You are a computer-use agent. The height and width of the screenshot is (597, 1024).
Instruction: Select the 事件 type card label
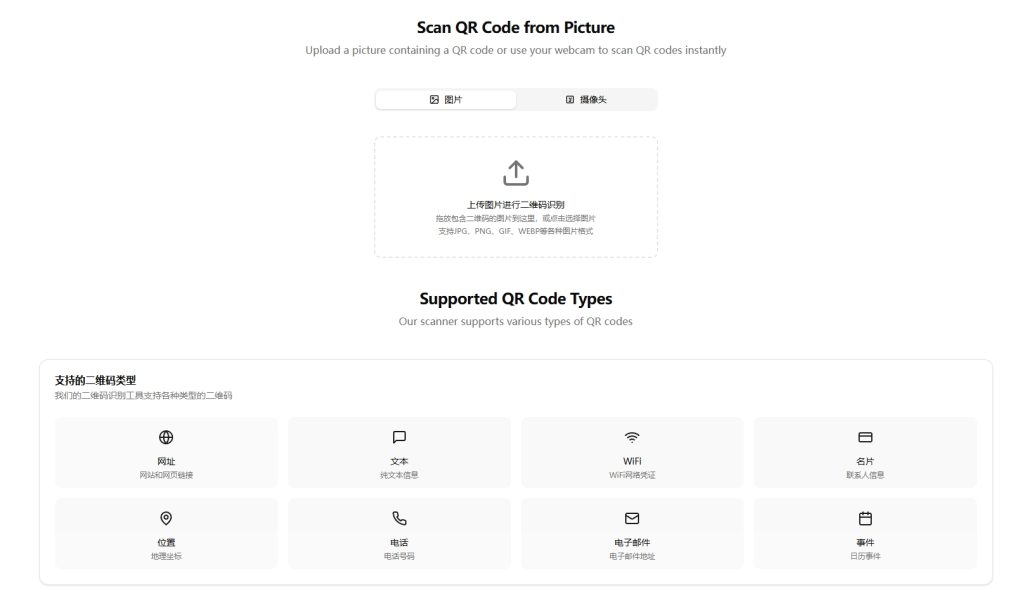tap(865, 543)
